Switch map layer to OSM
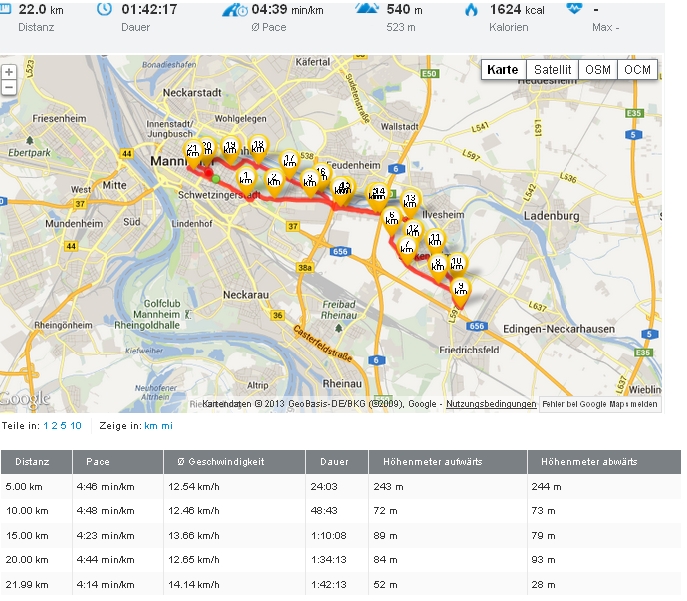 [x=598, y=70]
